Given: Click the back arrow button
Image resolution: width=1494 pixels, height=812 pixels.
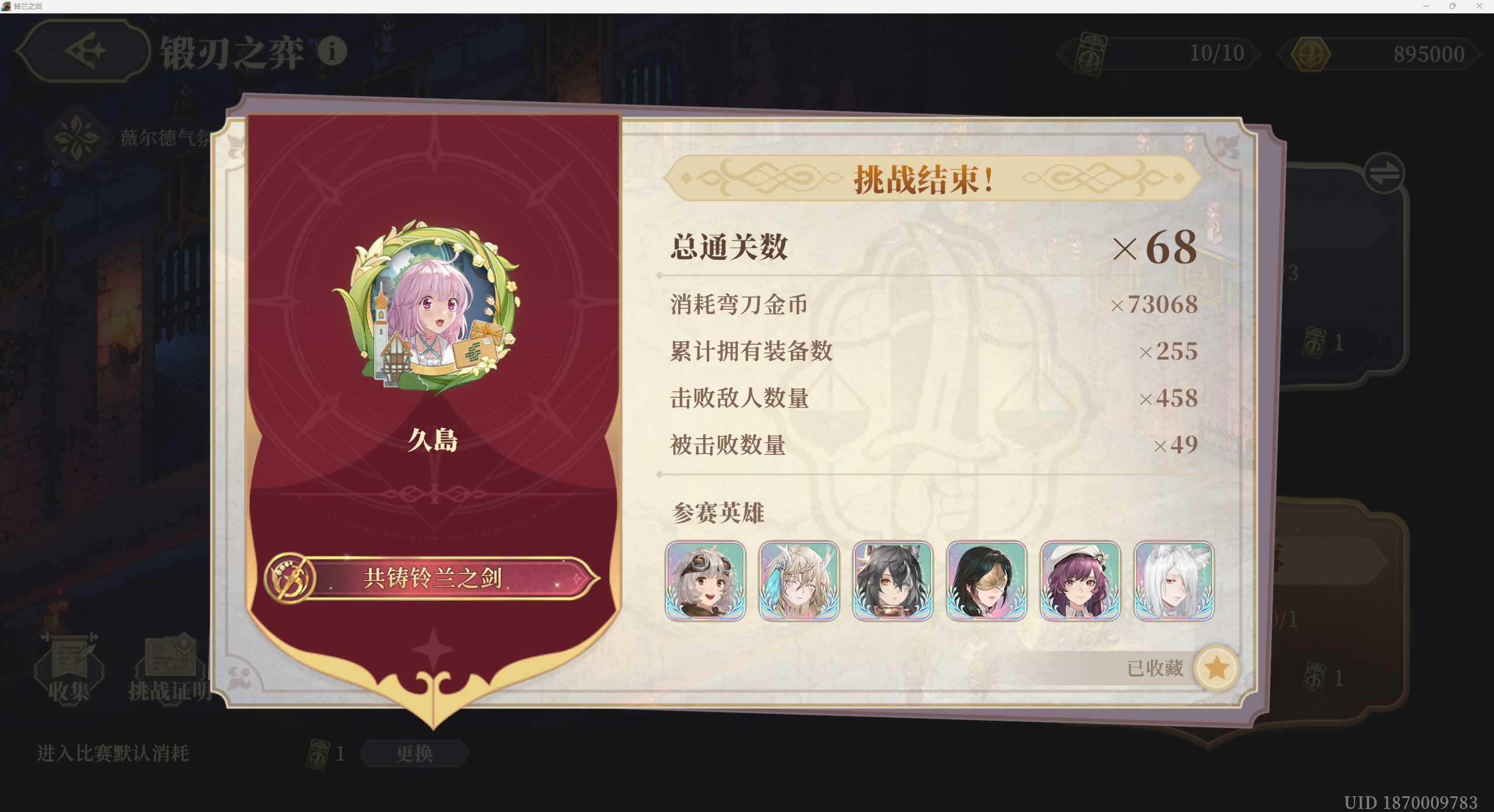Looking at the screenshot, I should point(83,51).
